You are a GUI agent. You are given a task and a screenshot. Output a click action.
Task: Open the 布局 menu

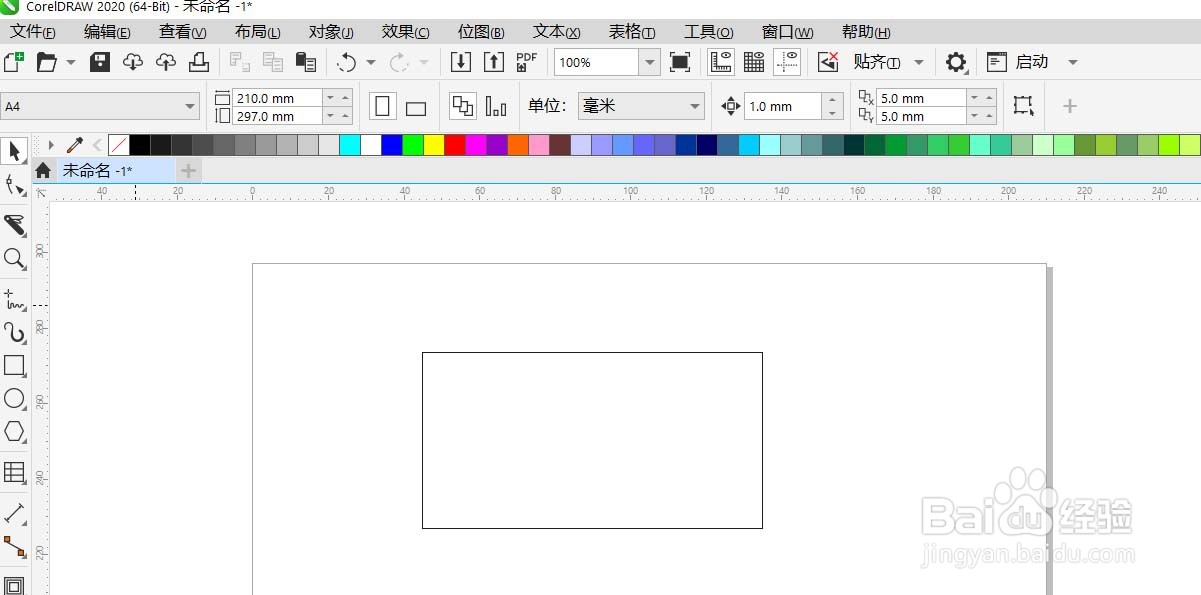(x=257, y=32)
